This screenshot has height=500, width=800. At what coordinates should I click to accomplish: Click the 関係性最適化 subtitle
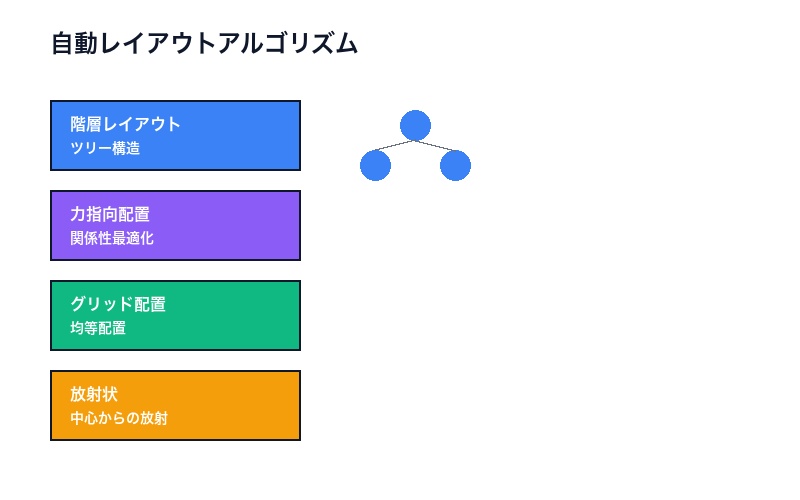point(111,239)
